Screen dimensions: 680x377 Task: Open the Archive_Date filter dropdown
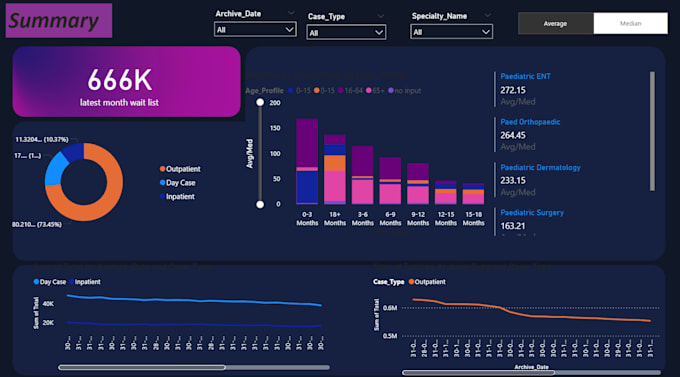255,30
